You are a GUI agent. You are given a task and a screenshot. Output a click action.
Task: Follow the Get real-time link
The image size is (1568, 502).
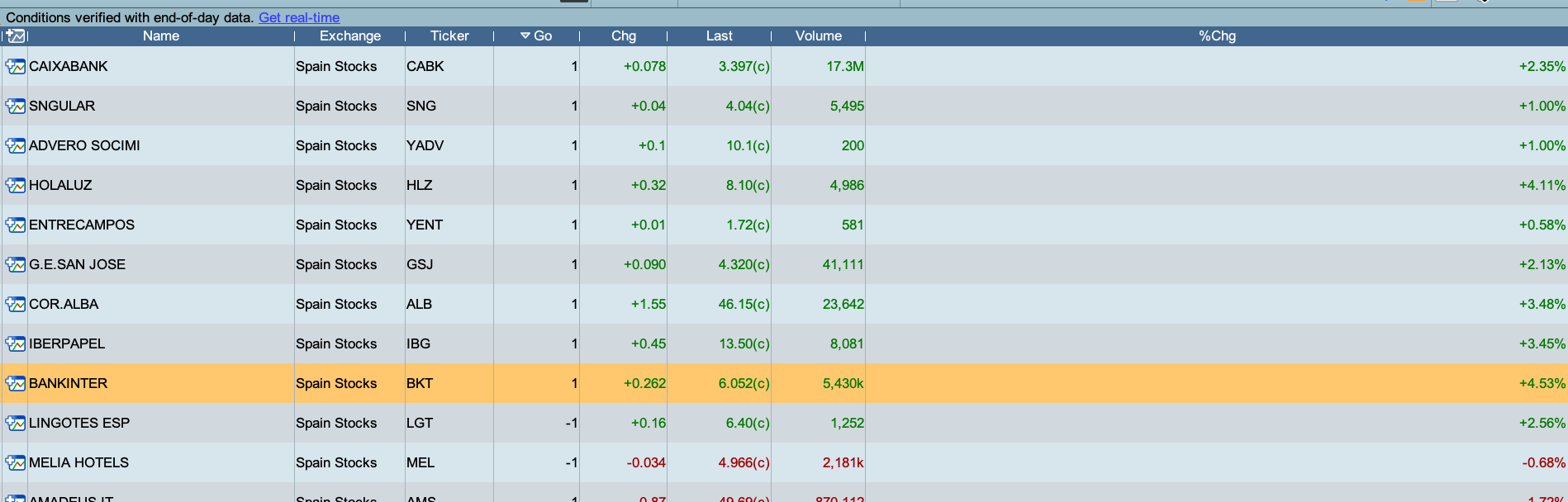(x=299, y=17)
